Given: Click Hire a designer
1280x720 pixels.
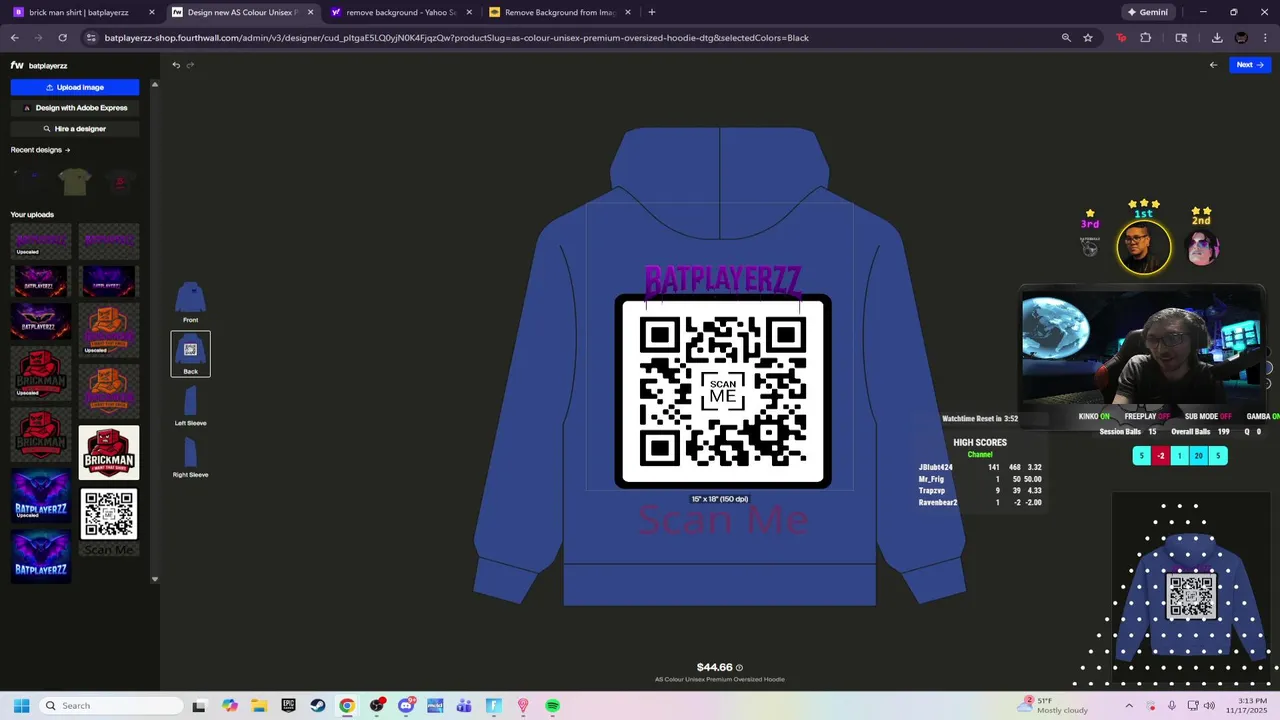Looking at the screenshot, I should [75, 129].
